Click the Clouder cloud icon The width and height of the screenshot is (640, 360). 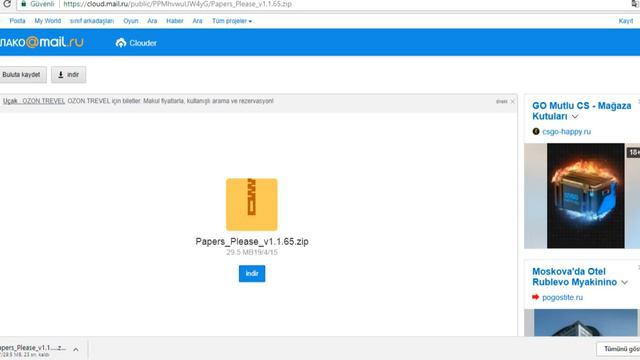[x=121, y=43]
